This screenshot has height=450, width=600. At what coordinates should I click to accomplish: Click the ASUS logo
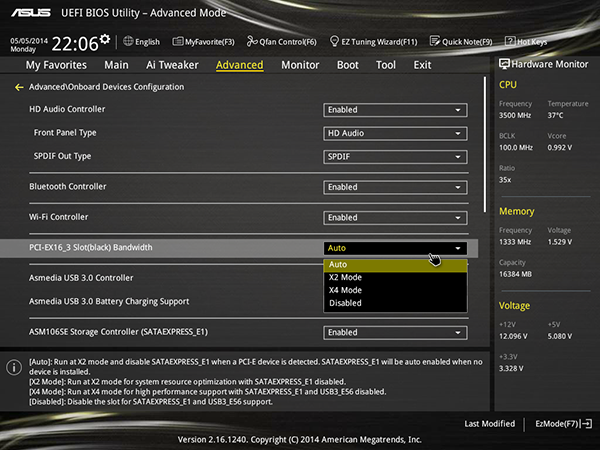point(31,13)
